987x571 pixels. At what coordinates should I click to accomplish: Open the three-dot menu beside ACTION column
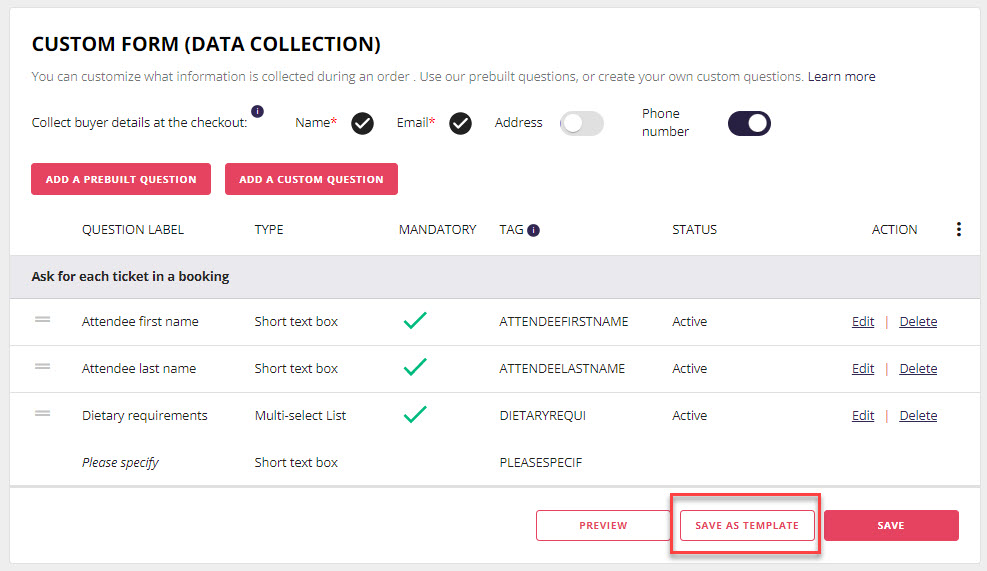(958, 230)
